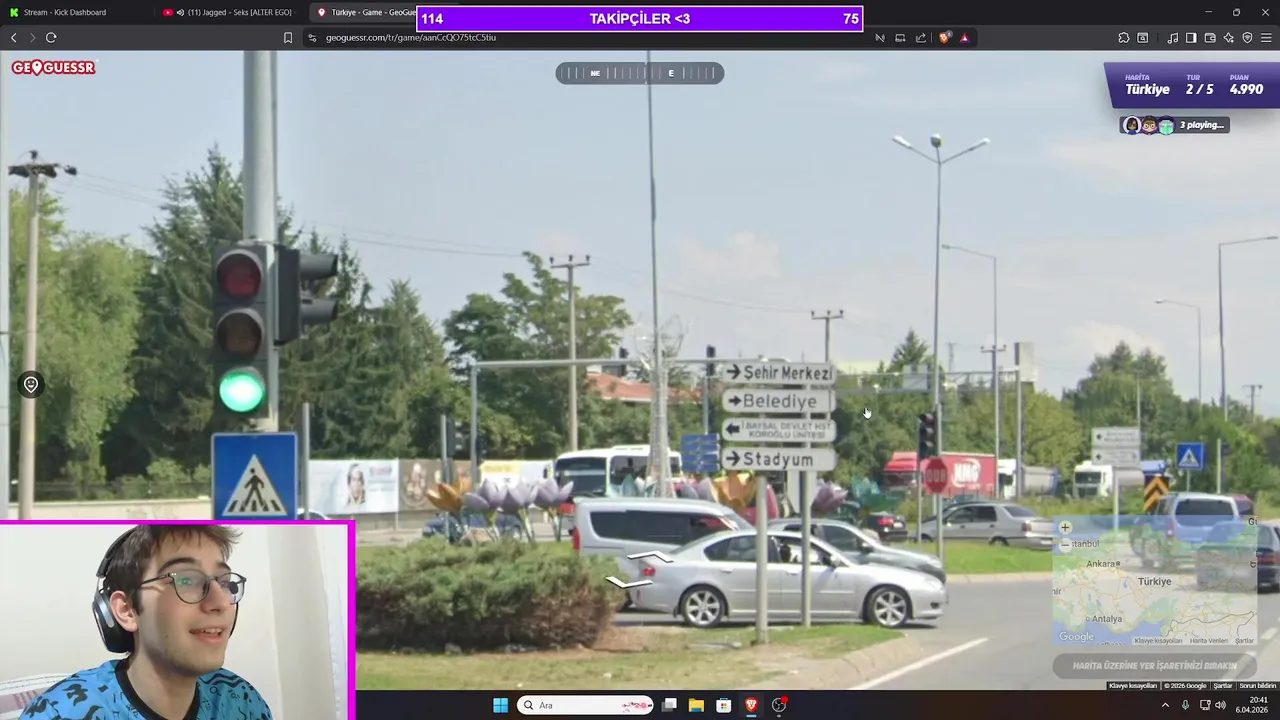
Task: Click the TAKİPÇİLER follower goal bar
Action: [639, 18]
